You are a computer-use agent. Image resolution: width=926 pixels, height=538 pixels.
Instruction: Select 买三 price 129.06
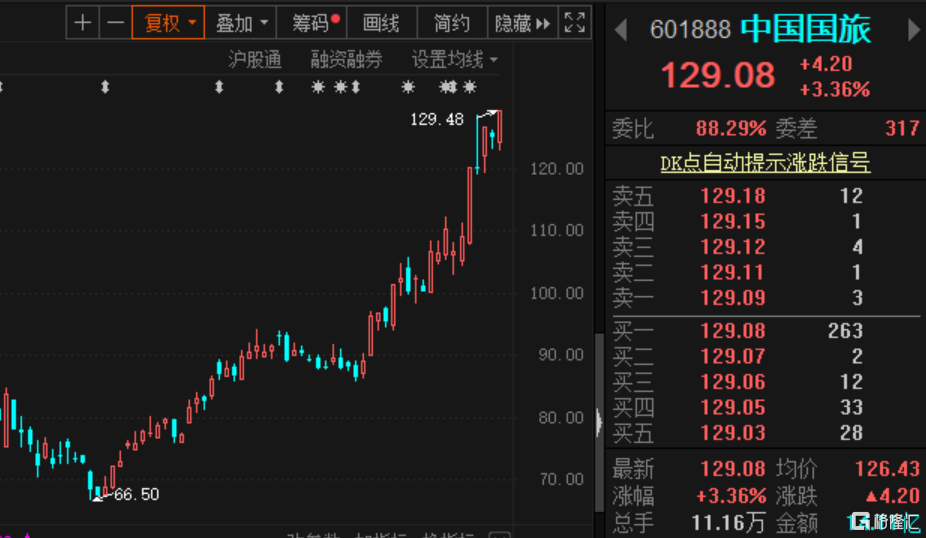pyautogui.click(x=732, y=382)
